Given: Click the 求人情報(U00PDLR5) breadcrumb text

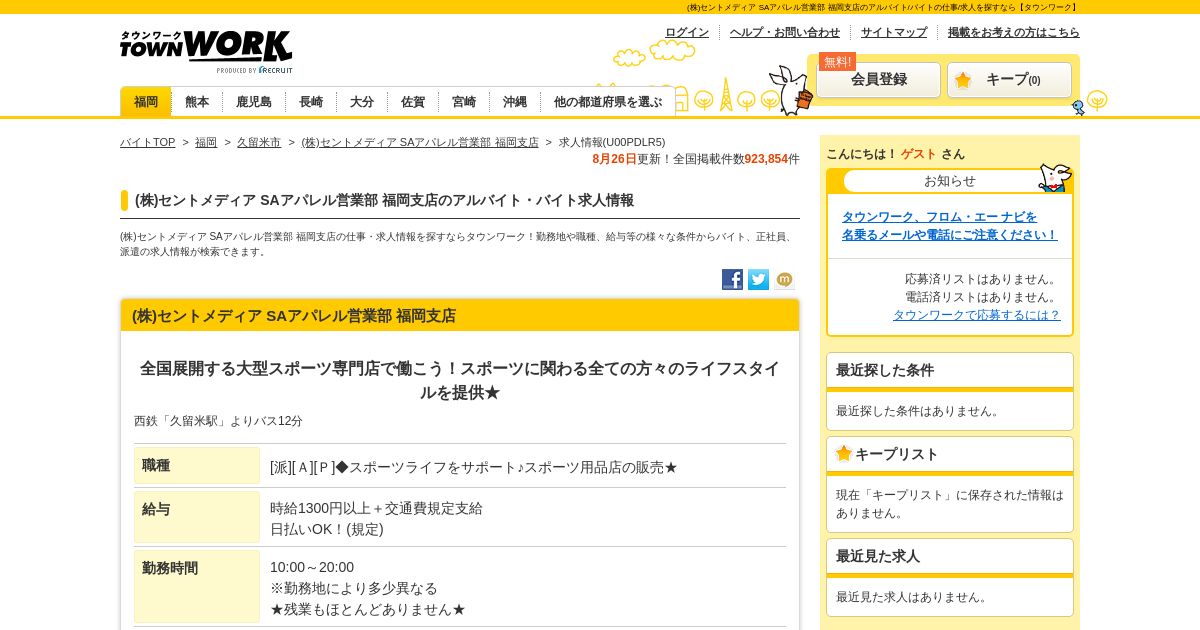Looking at the screenshot, I should 612,142.
